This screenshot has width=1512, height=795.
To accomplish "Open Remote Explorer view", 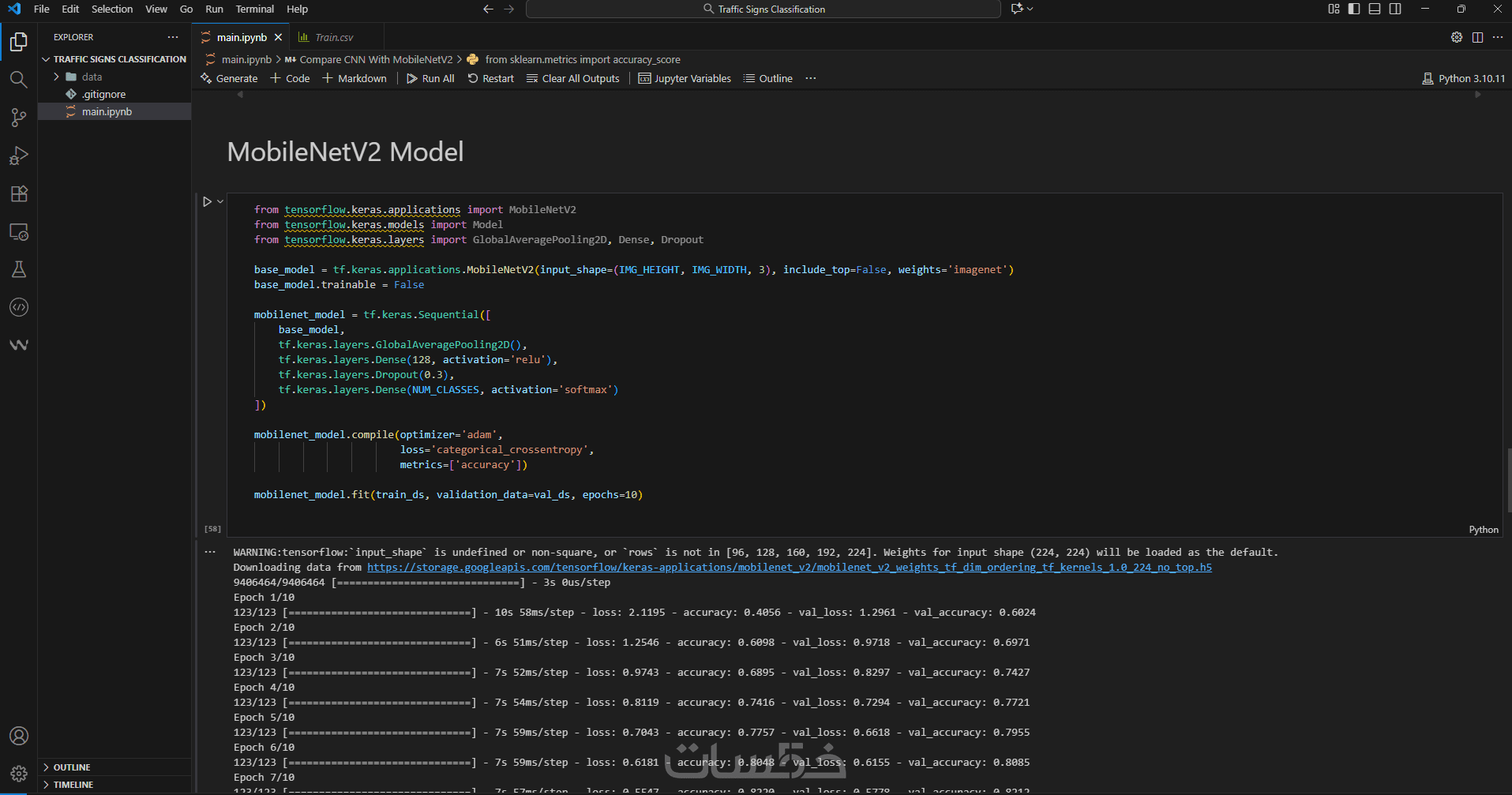I will 18,231.
